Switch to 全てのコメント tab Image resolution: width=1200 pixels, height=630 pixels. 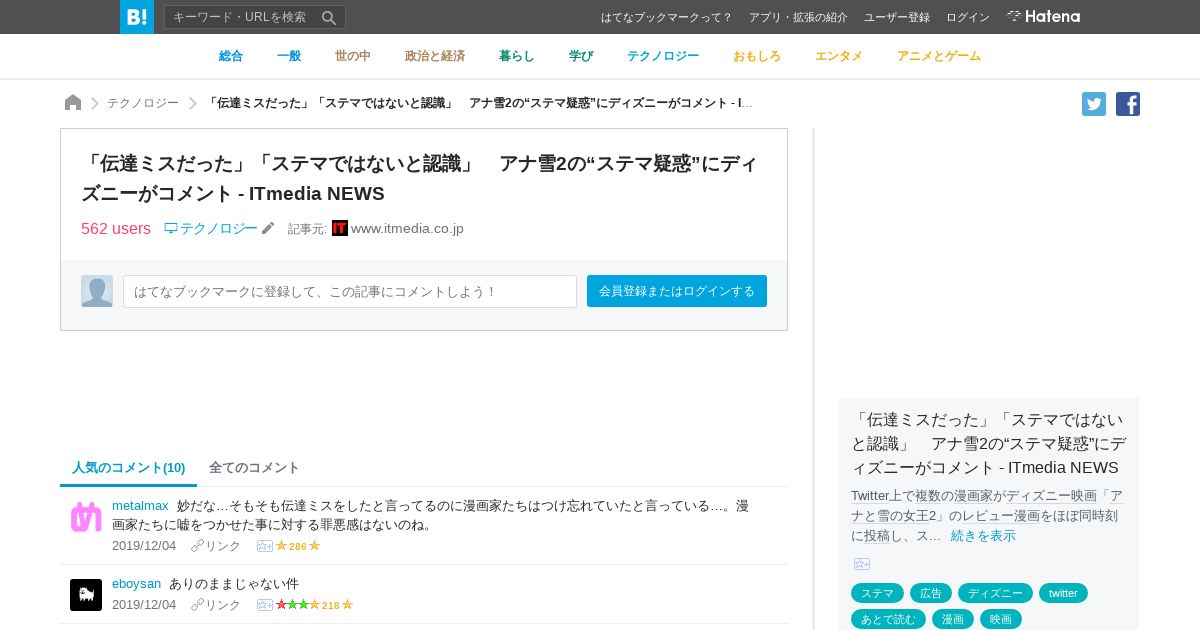tap(254, 468)
